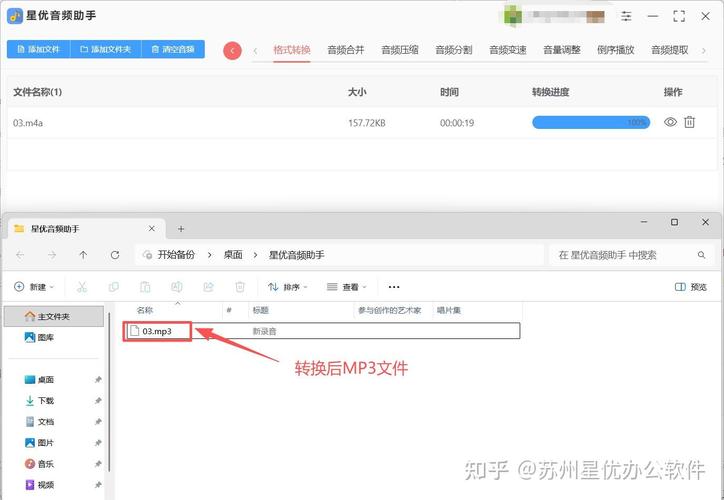The image size is (724, 500).
Task: Click the Delete trash icon in Explorer toolbar
Action: tap(240, 287)
